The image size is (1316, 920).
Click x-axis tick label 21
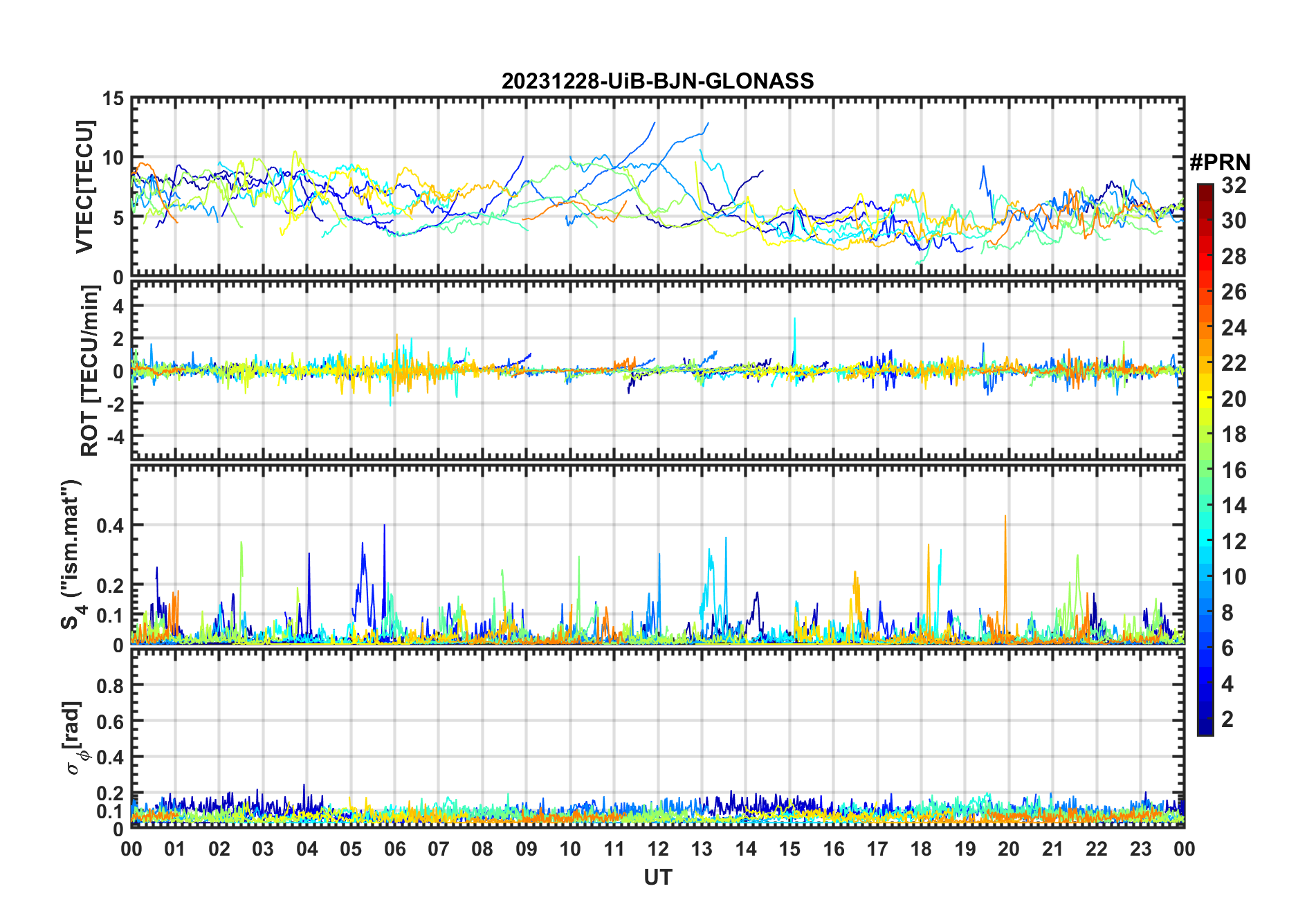pos(1052,849)
